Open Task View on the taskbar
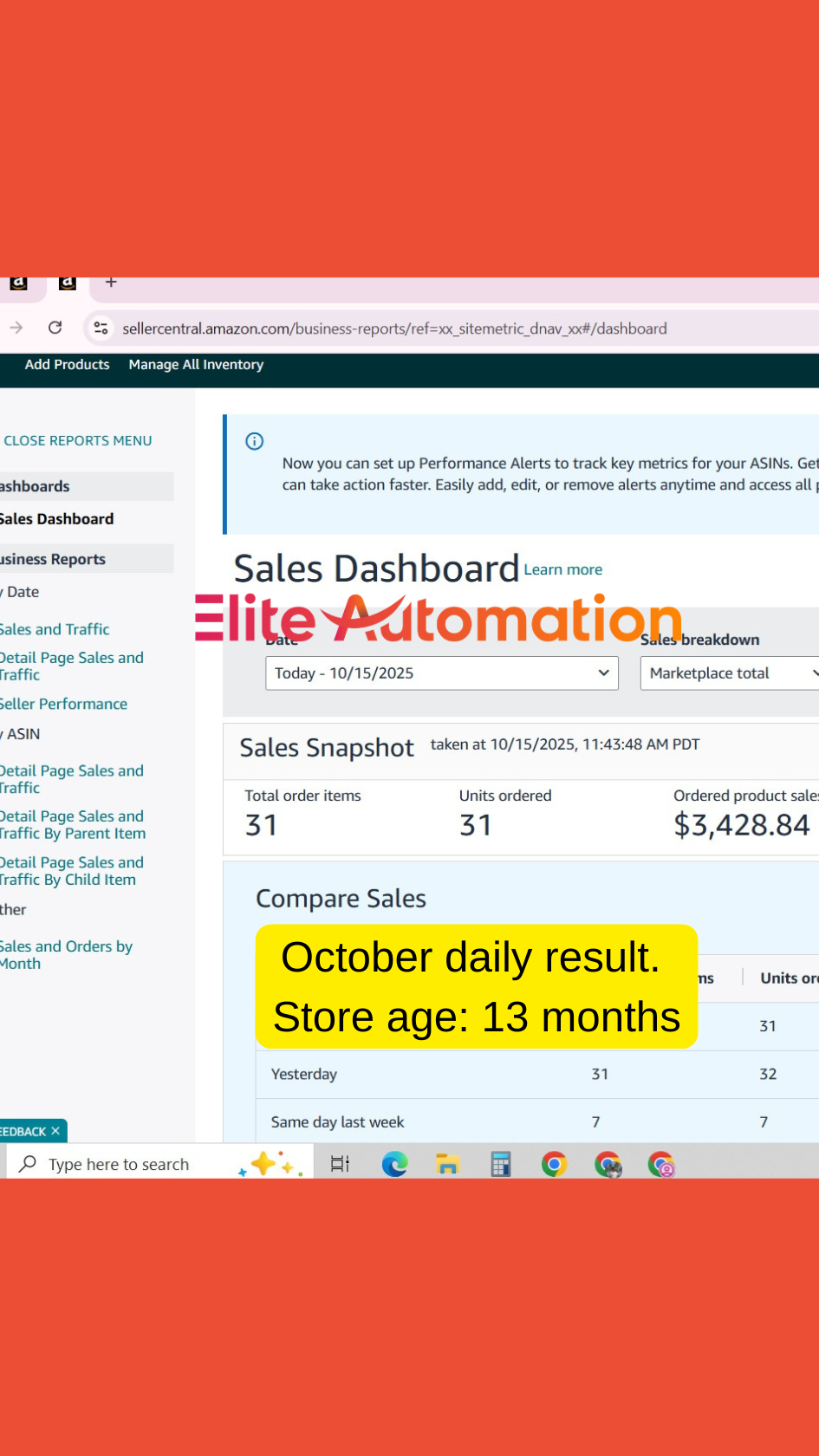The image size is (819, 1456). 340,1164
